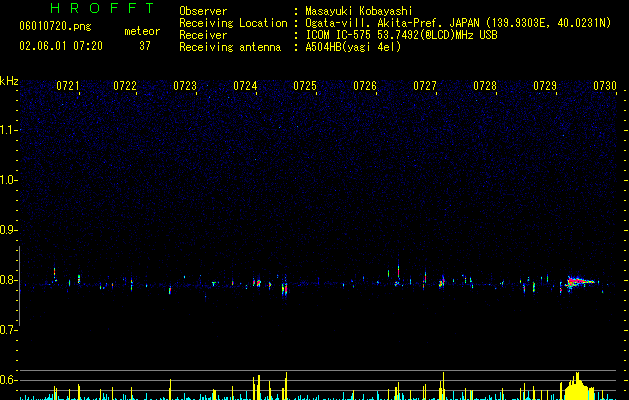Screen dimensions: 629x400
Task: Click the 0723 time marker
Action: (185, 86)
